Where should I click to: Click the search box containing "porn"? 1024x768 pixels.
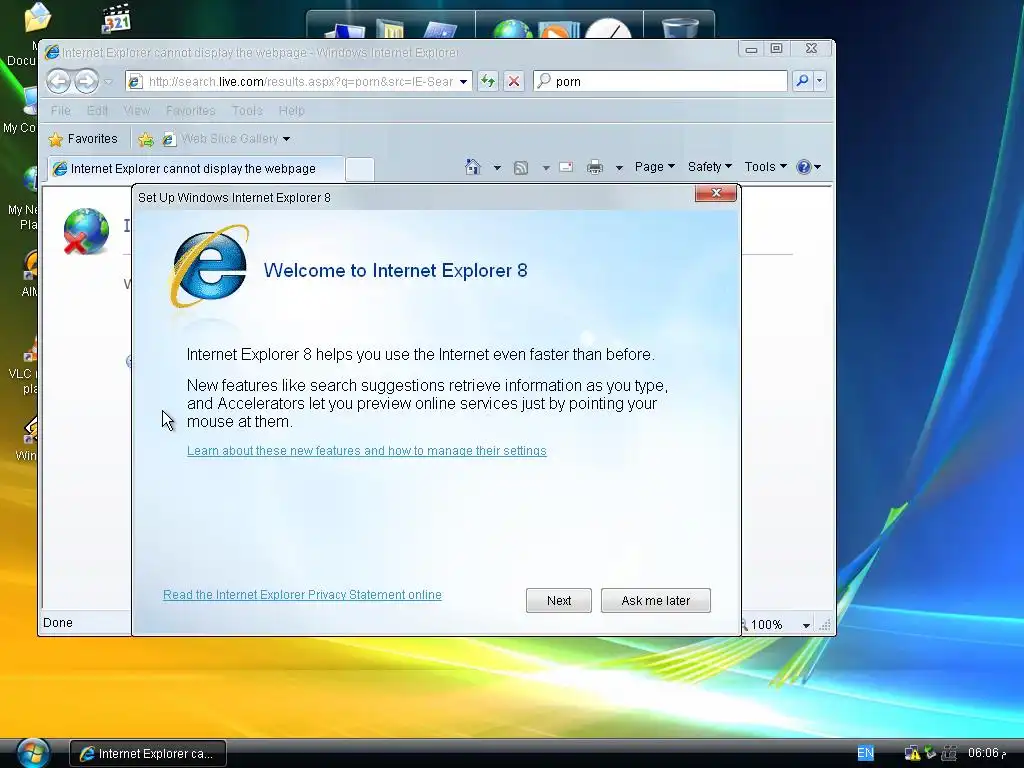click(x=660, y=82)
